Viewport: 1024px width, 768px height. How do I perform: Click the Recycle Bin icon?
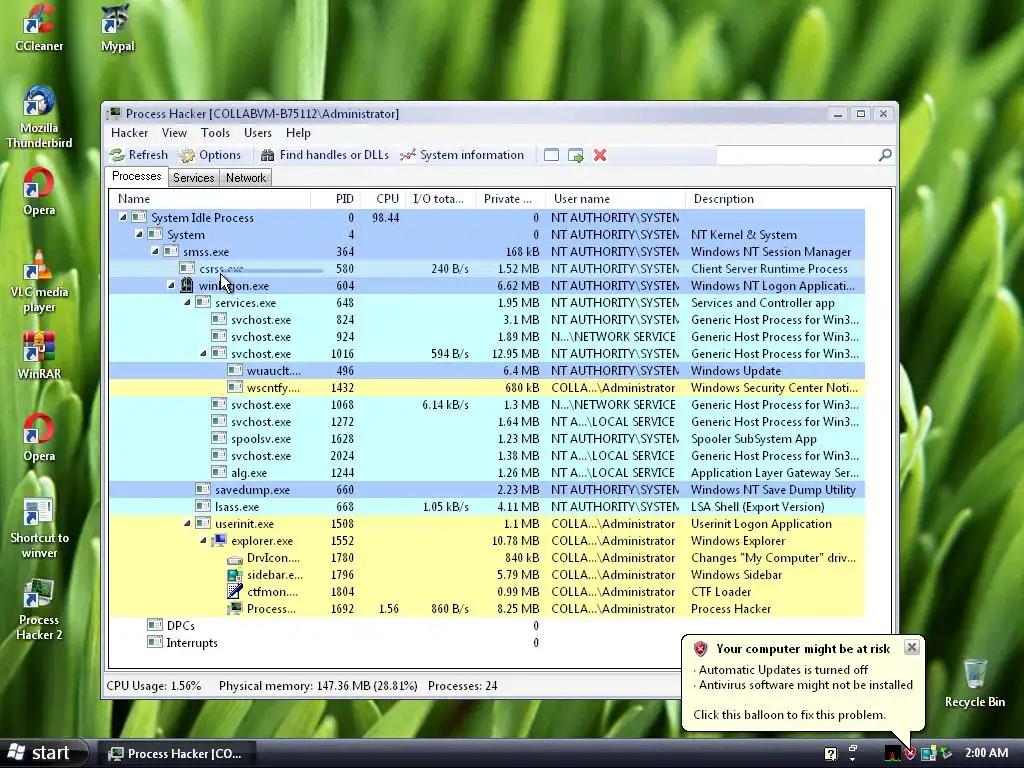(974, 683)
